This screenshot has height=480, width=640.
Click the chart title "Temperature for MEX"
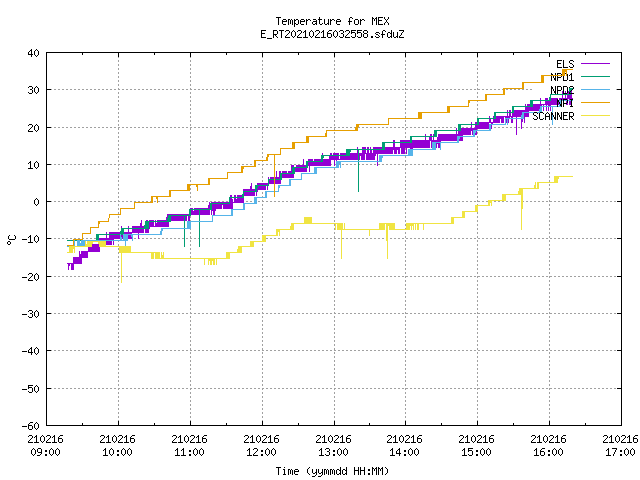(x=332, y=21)
